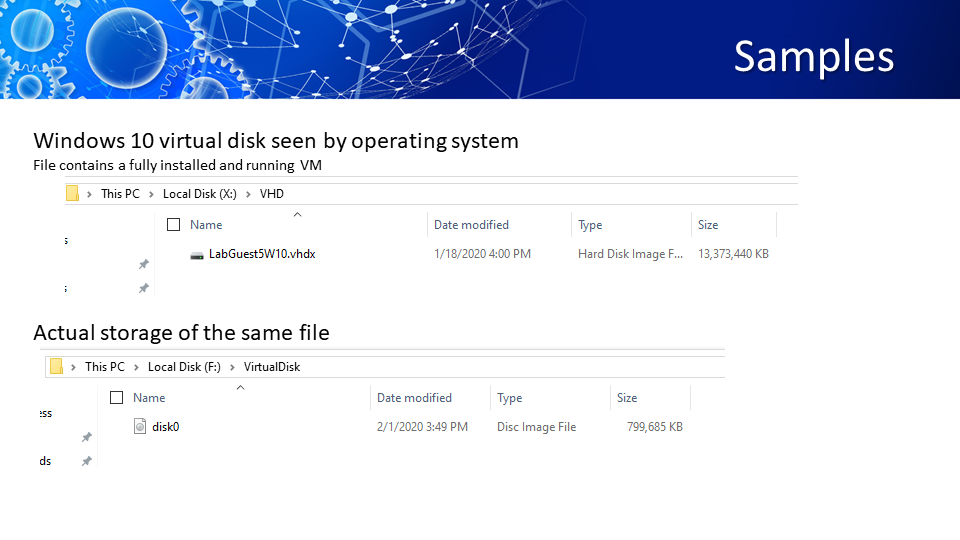Sort the VHD folder by the Size column
Image resolution: width=960 pixels, height=540 pixels.
coord(708,225)
